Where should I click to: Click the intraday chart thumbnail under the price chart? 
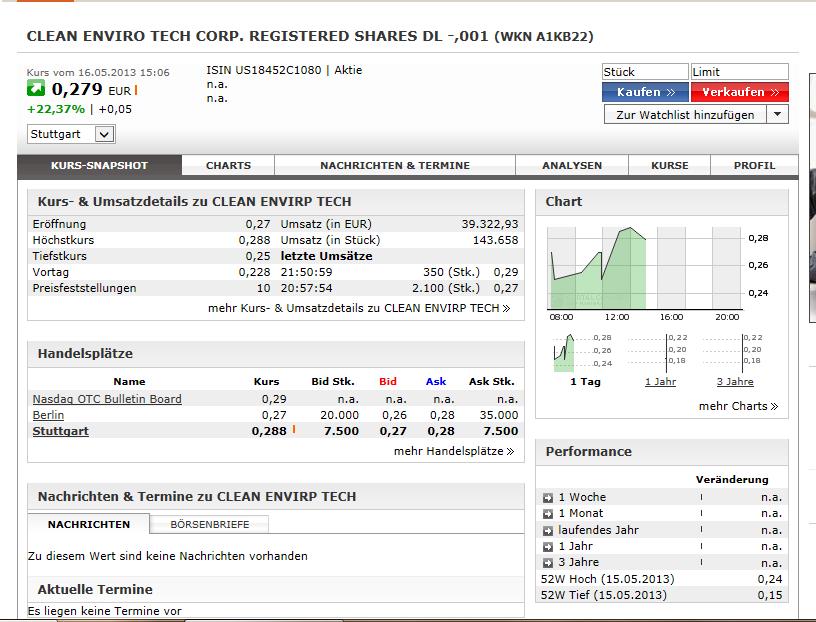click(568, 350)
